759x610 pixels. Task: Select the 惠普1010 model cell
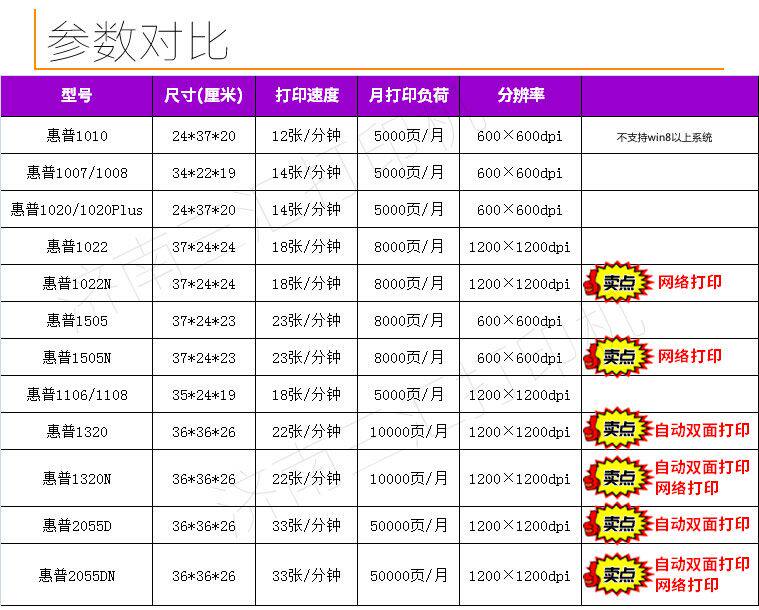pyautogui.click(x=77, y=136)
